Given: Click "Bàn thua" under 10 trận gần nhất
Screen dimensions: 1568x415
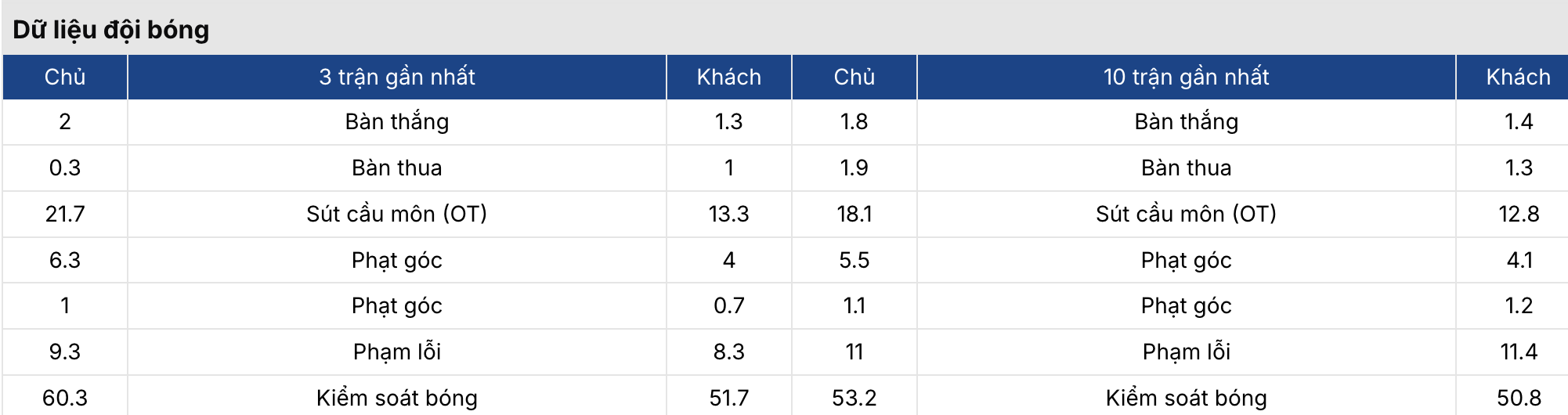Looking at the screenshot, I should (1186, 168).
